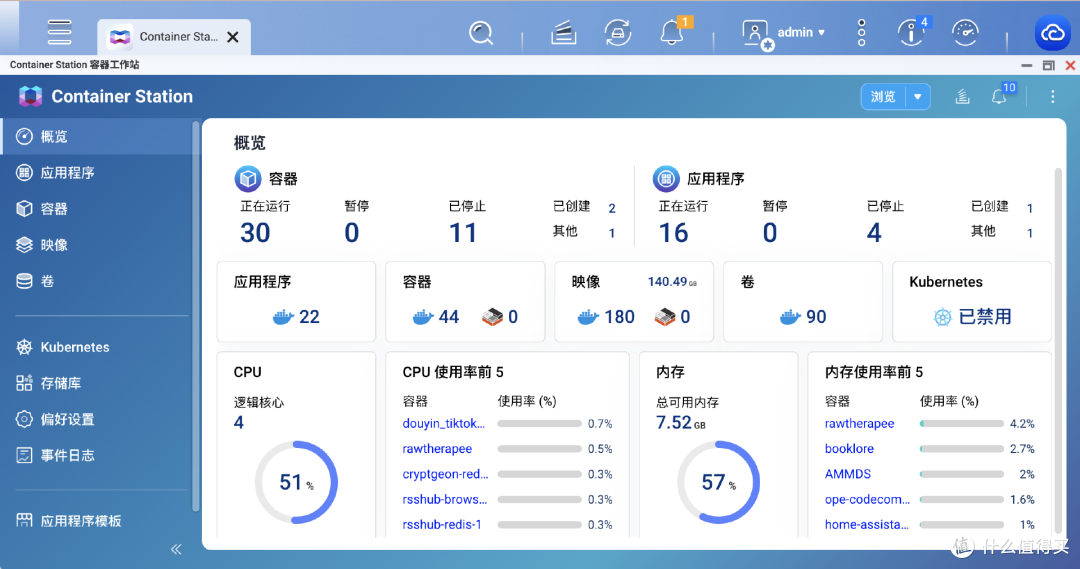This screenshot has height=569, width=1080.
Task: Click stopped containers count 11
Action: pos(463,233)
